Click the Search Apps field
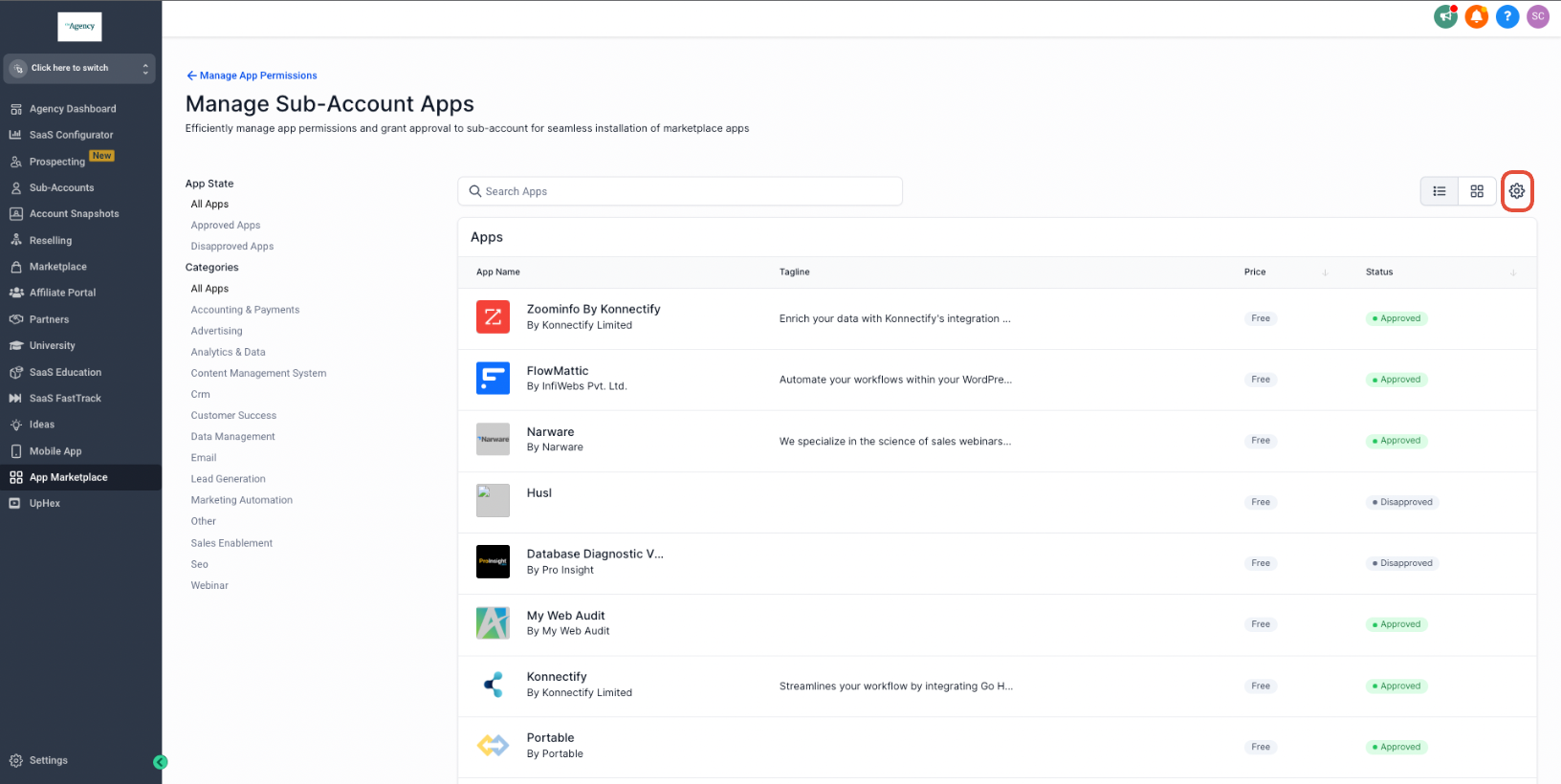This screenshot has height=784, width=1561. click(x=680, y=191)
